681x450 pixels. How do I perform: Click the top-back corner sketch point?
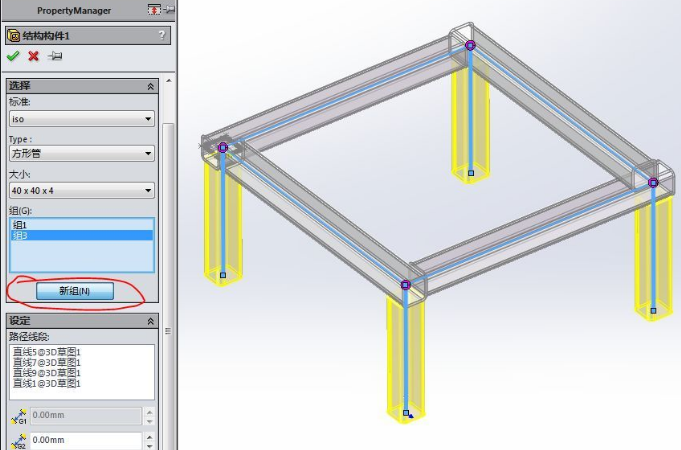[470, 45]
